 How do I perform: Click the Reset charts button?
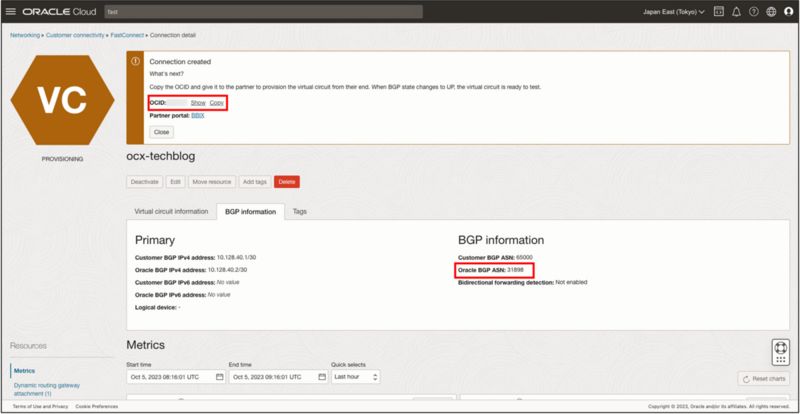coord(763,379)
